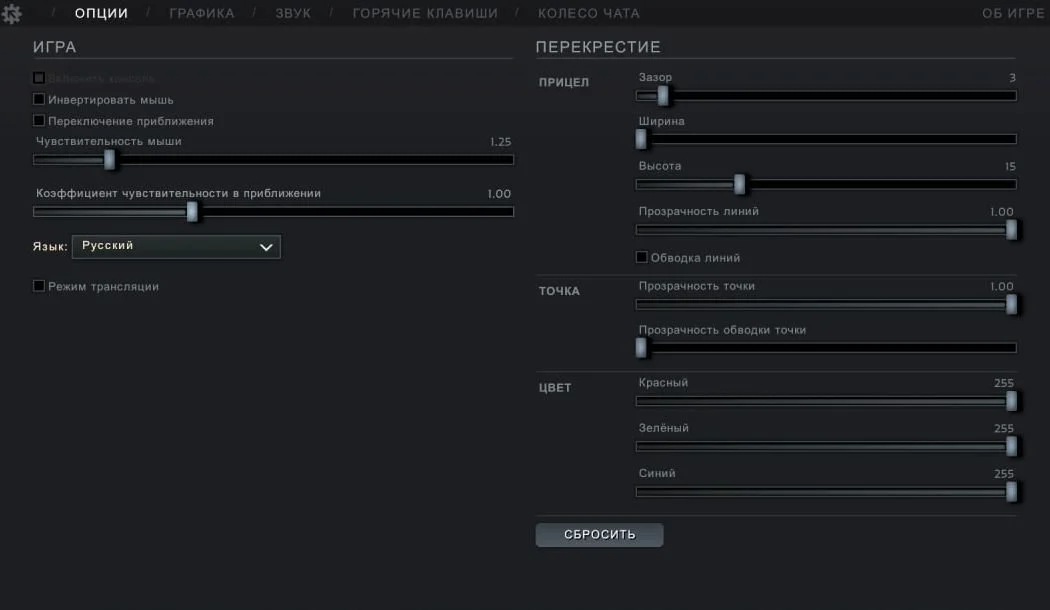1050x610 pixels.
Task: Open the ЗВУК tab
Action: pos(293,13)
